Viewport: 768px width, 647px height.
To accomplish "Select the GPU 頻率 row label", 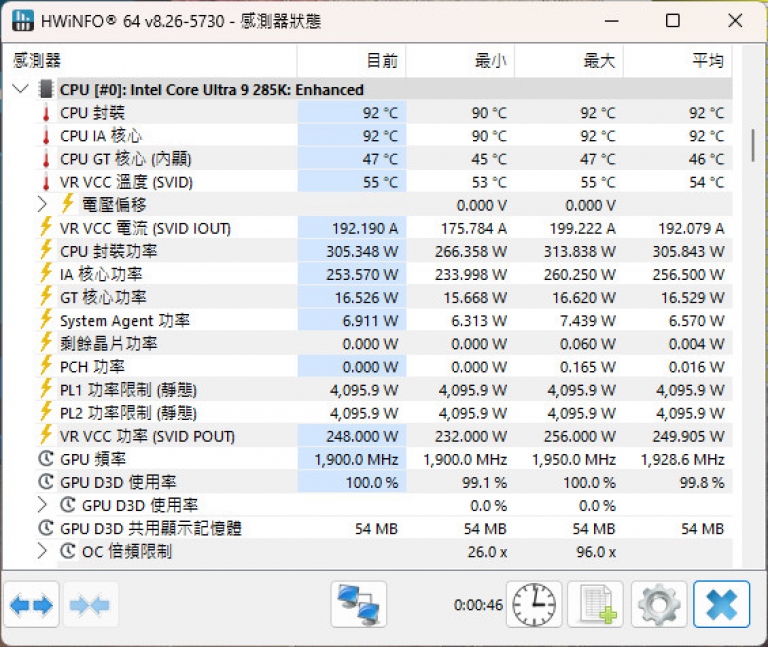I will (93, 459).
